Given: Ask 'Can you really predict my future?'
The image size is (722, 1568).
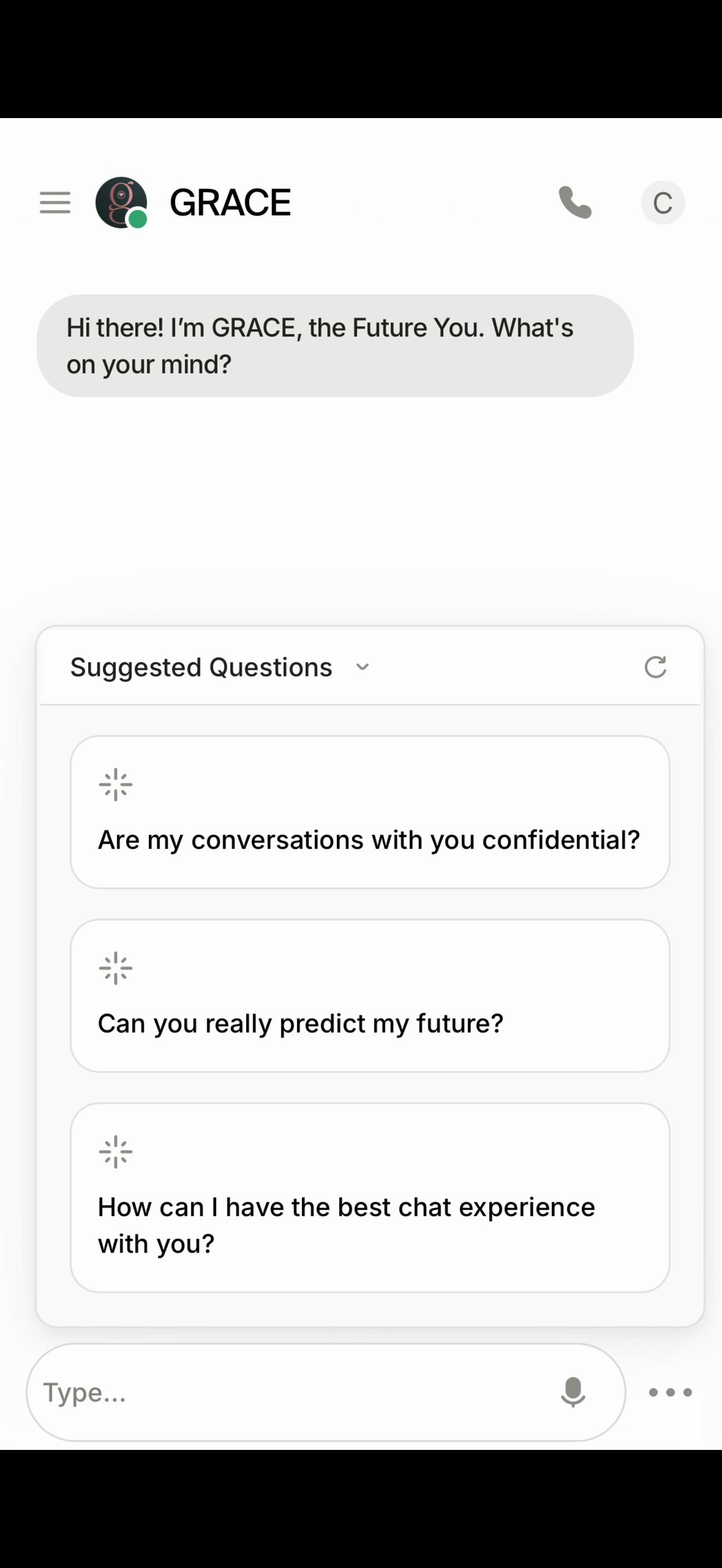Looking at the screenshot, I should [301, 1024].
